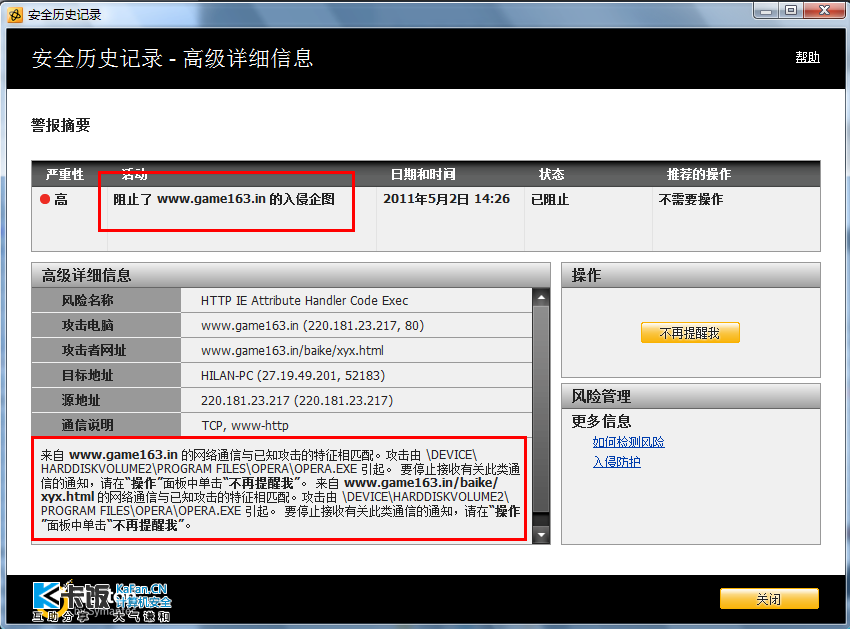Click the 关闭 button

pos(769,599)
